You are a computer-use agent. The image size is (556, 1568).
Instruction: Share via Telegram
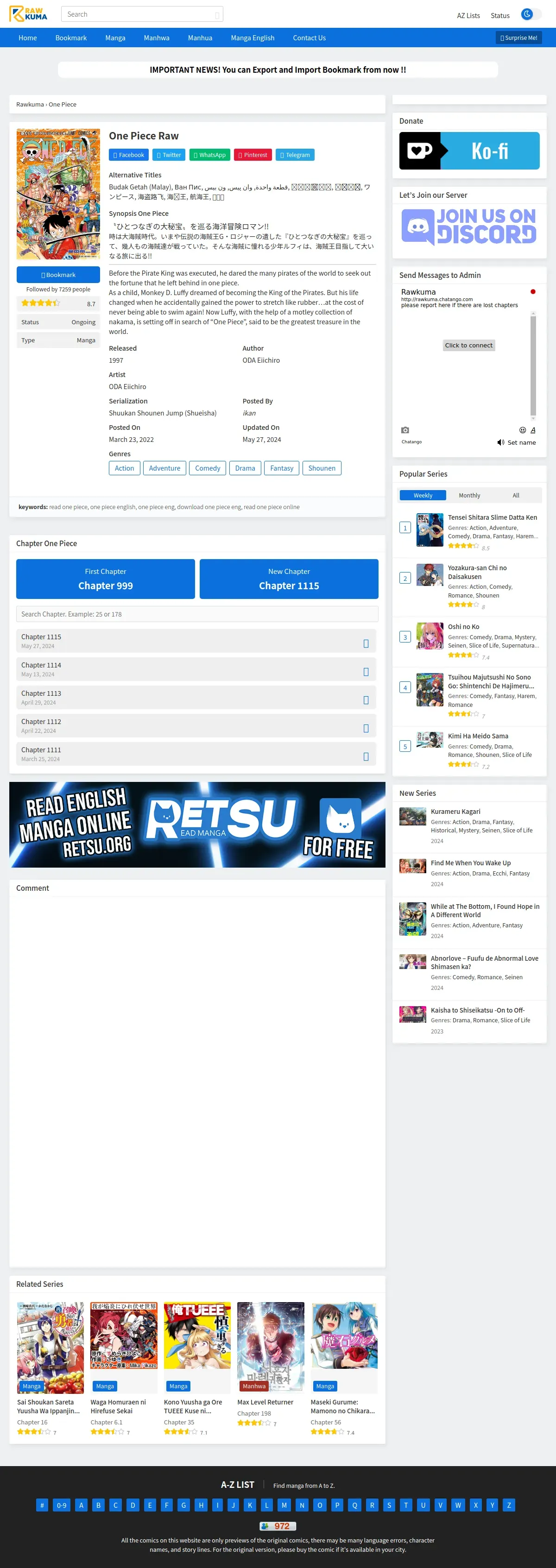coord(295,155)
